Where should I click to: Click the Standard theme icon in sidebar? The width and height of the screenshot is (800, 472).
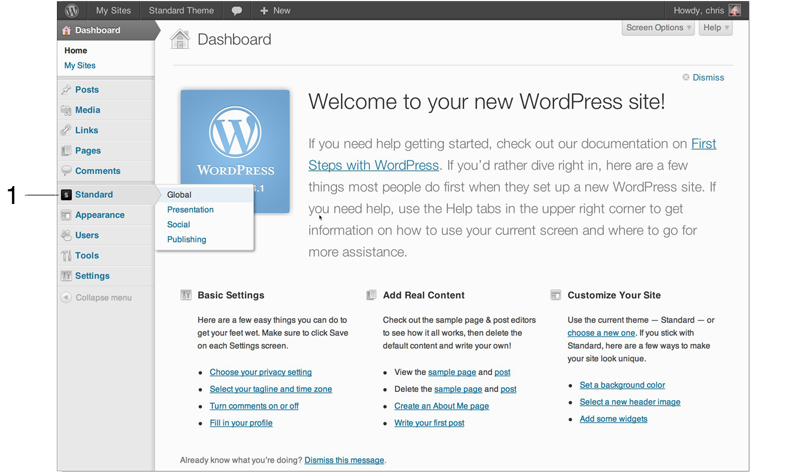[66, 195]
